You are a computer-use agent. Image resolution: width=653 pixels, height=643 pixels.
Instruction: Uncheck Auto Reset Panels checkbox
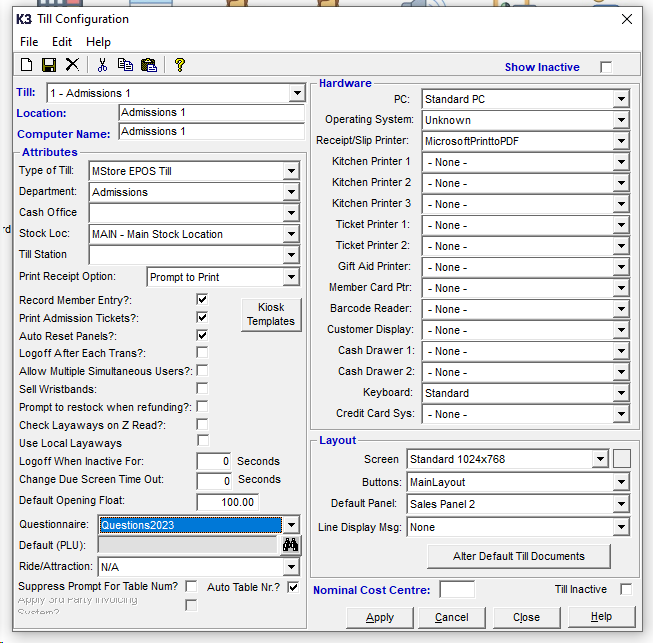click(202, 335)
